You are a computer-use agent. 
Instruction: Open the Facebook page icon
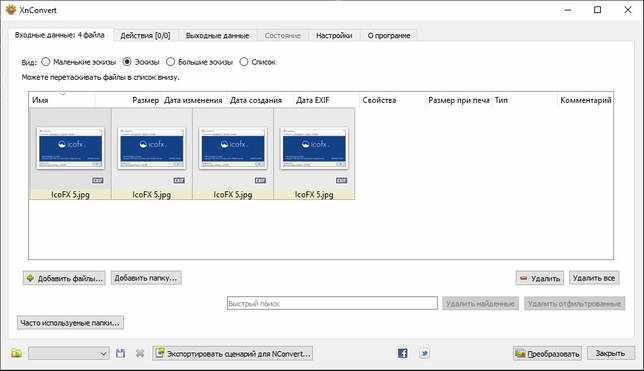(403, 353)
